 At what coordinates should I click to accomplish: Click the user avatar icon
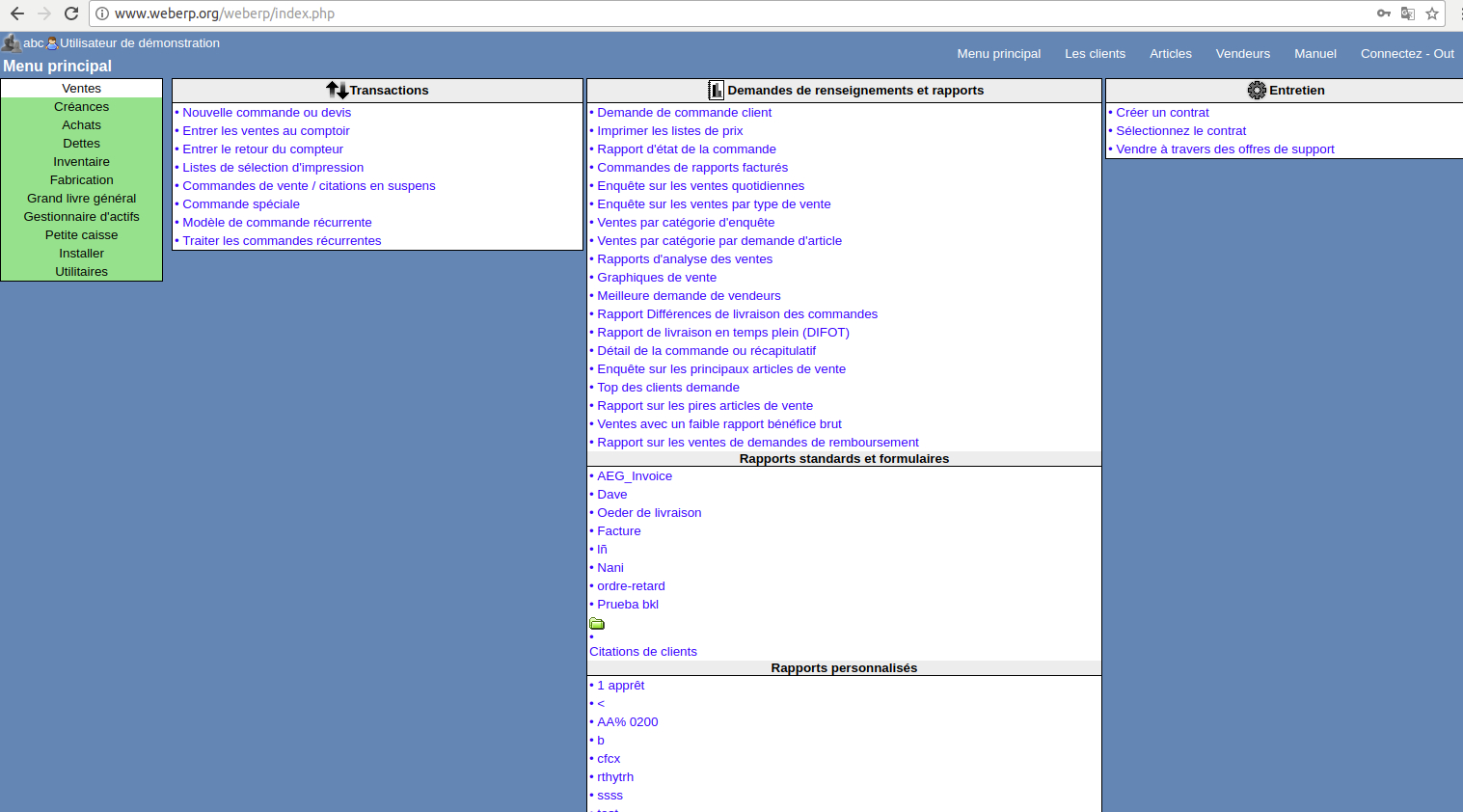pos(52,42)
